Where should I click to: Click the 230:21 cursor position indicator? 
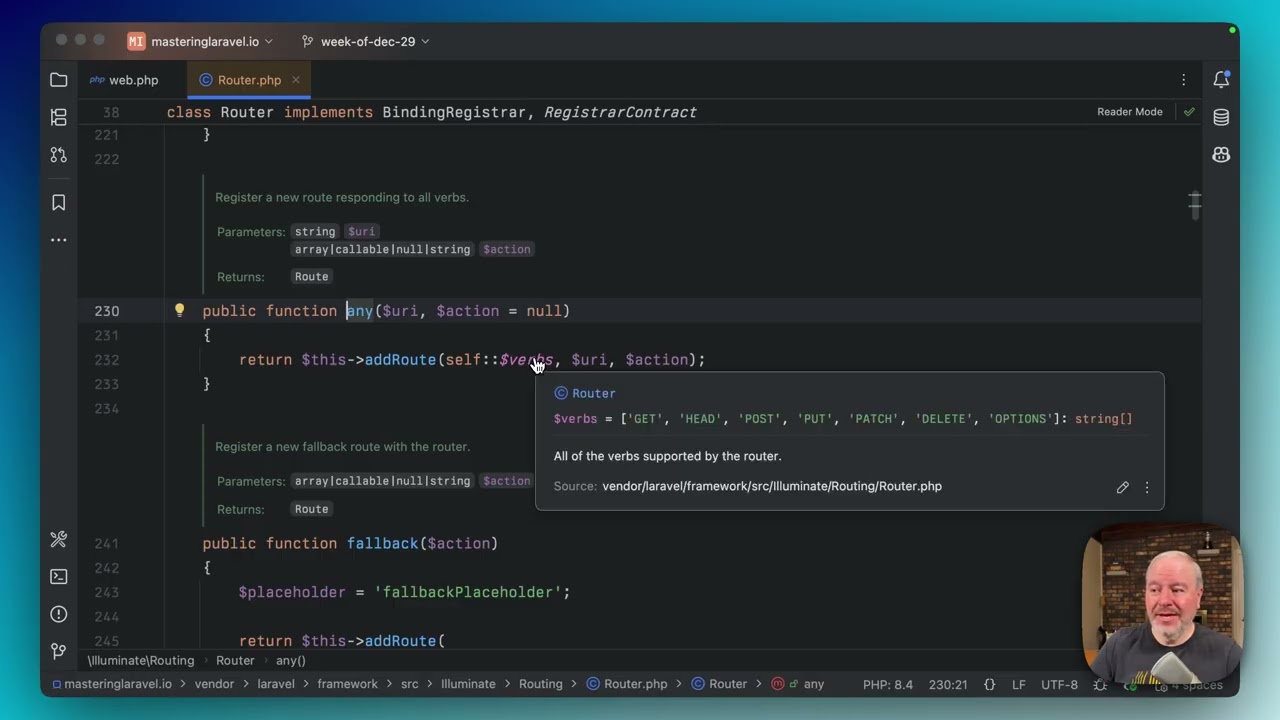click(948, 685)
